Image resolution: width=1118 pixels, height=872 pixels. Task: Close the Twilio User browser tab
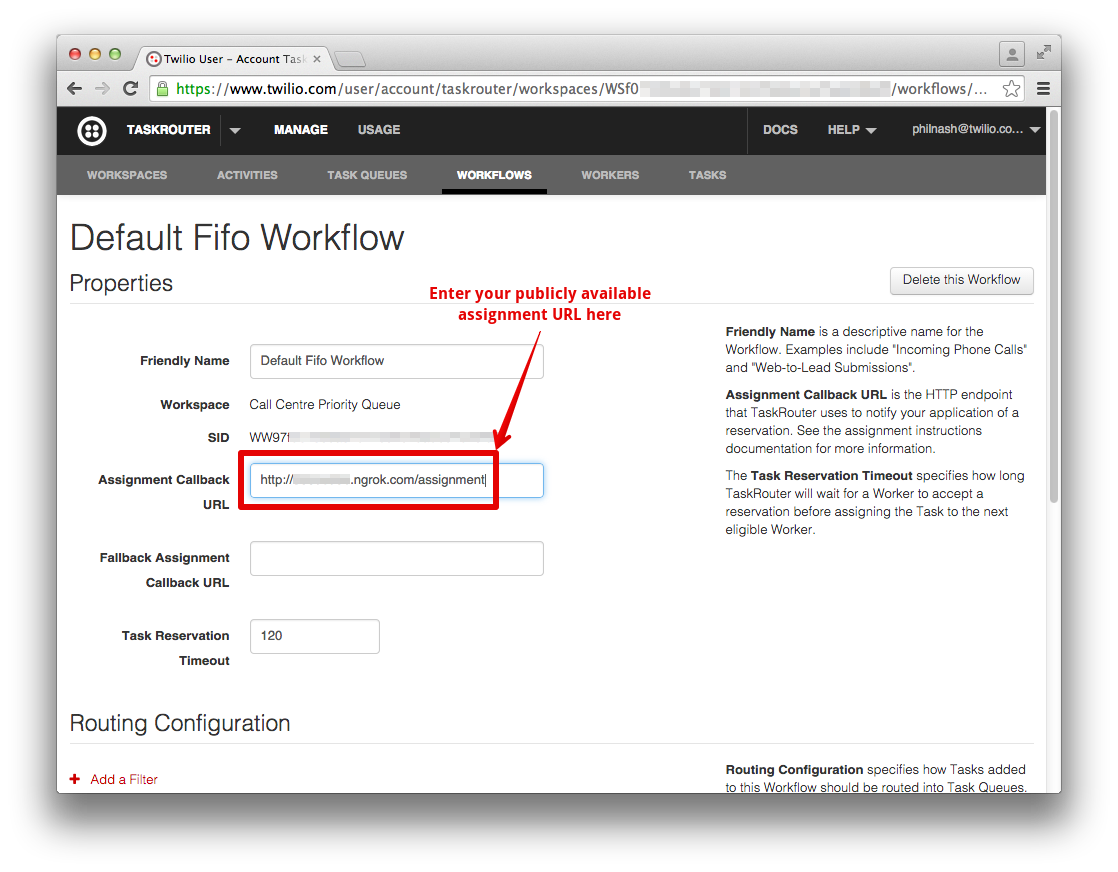(x=317, y=59)
